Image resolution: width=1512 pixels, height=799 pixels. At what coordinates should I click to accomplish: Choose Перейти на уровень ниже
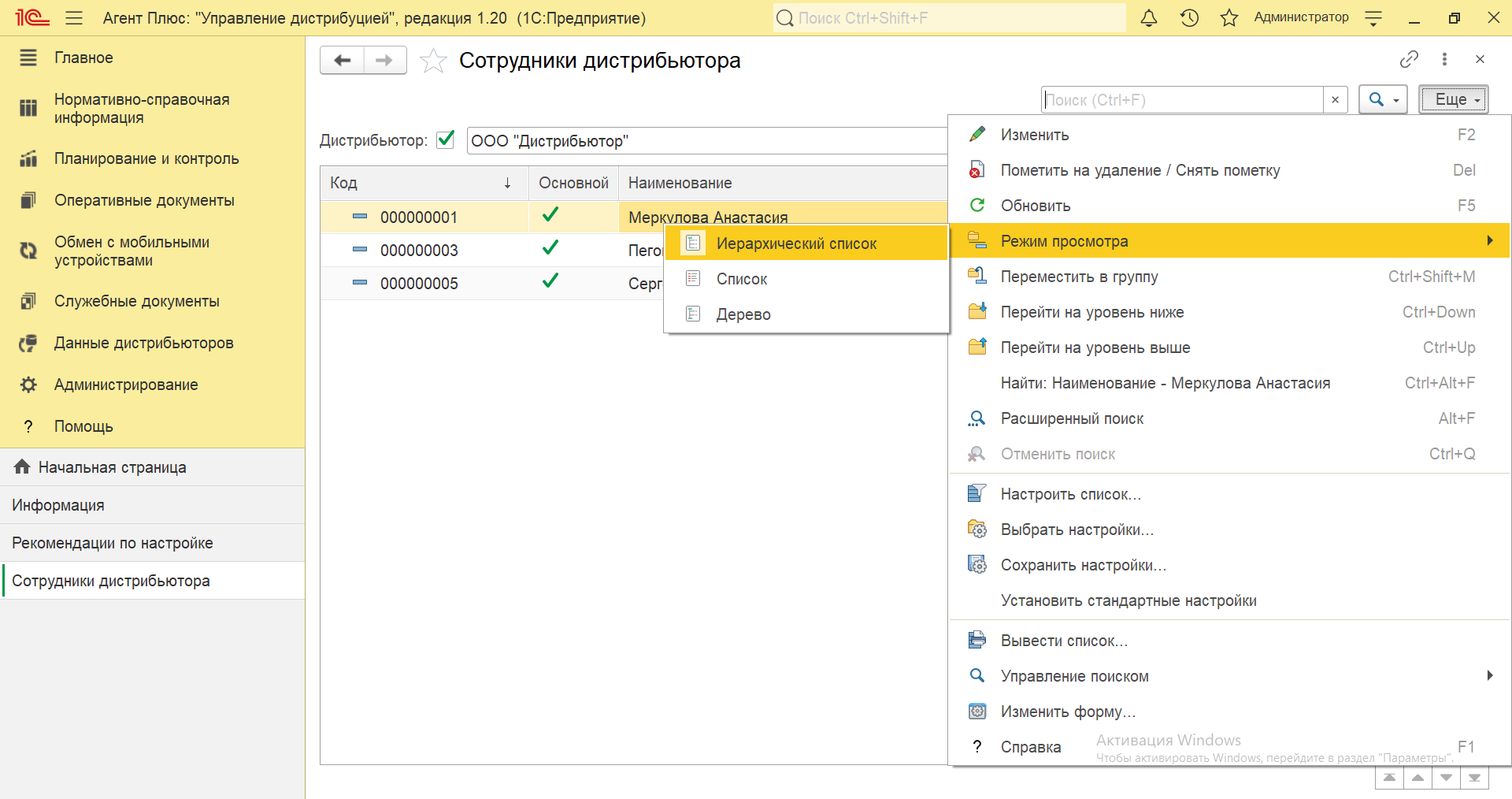[x=1229, y=312]
